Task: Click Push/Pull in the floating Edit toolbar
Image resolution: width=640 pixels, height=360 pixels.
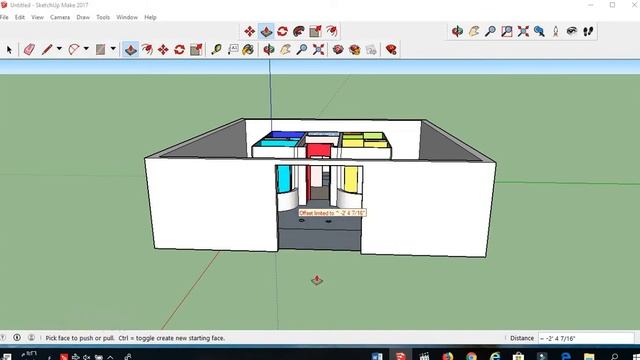Action: 266,31
